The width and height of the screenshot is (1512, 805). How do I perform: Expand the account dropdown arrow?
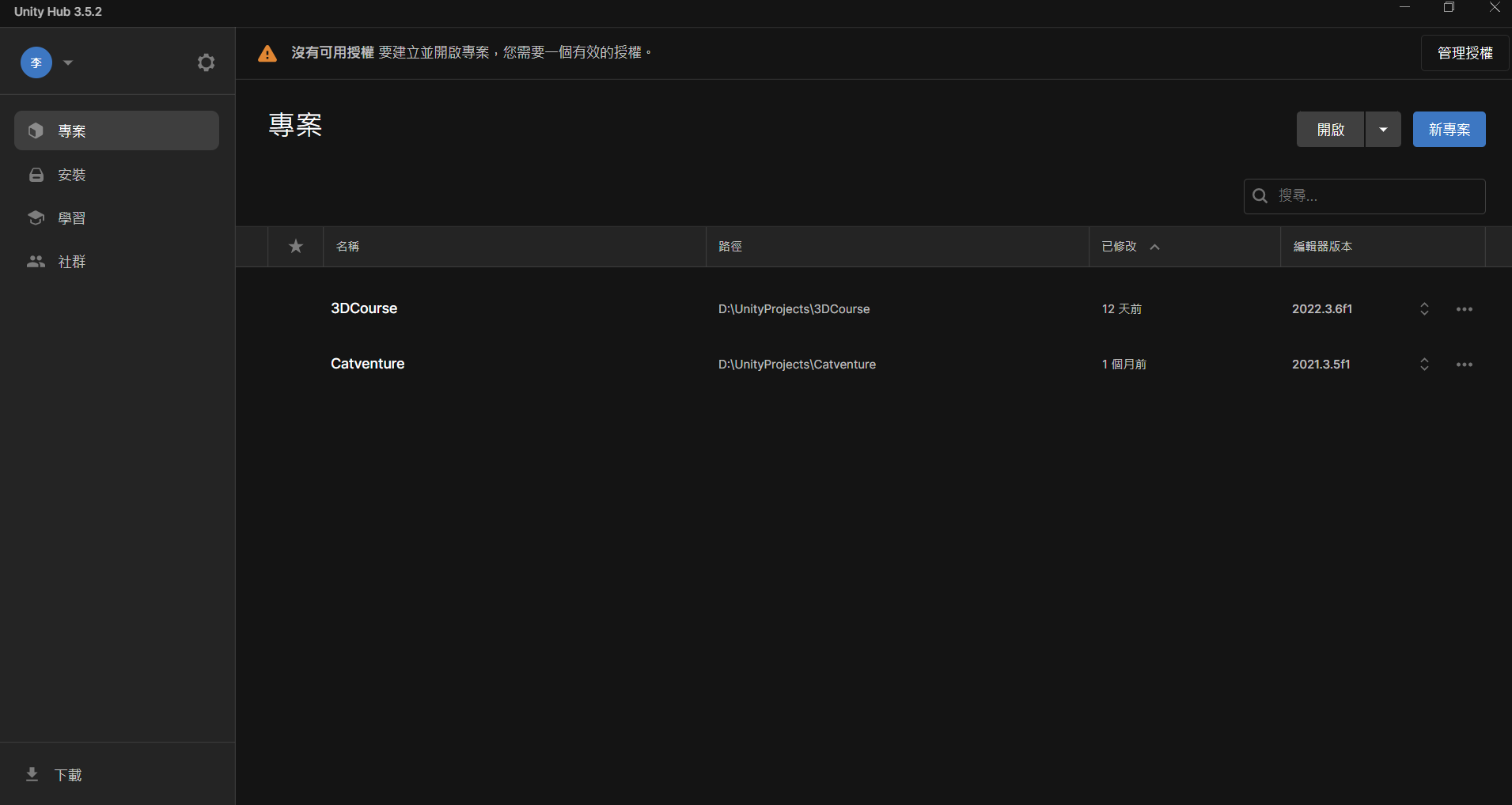(x=68, y=62)
